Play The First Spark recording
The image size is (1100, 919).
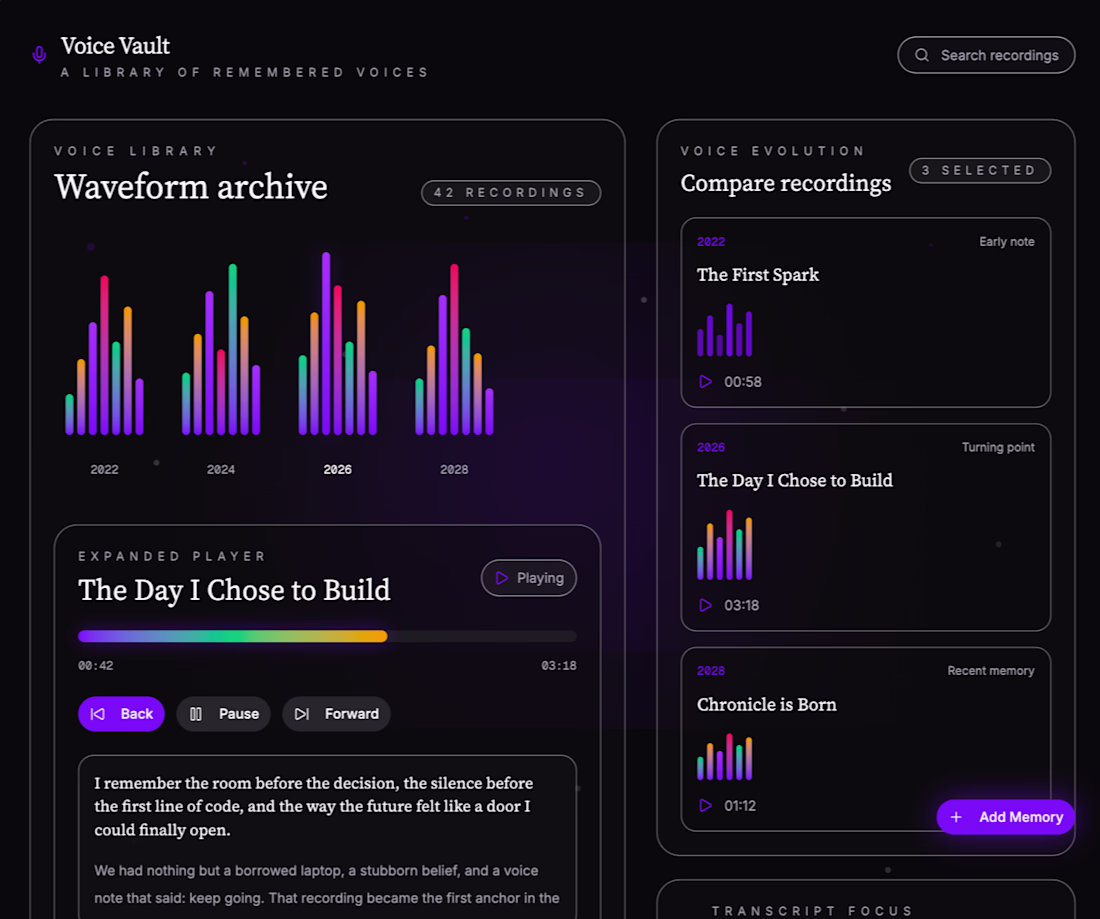click(x=706, y=382)
